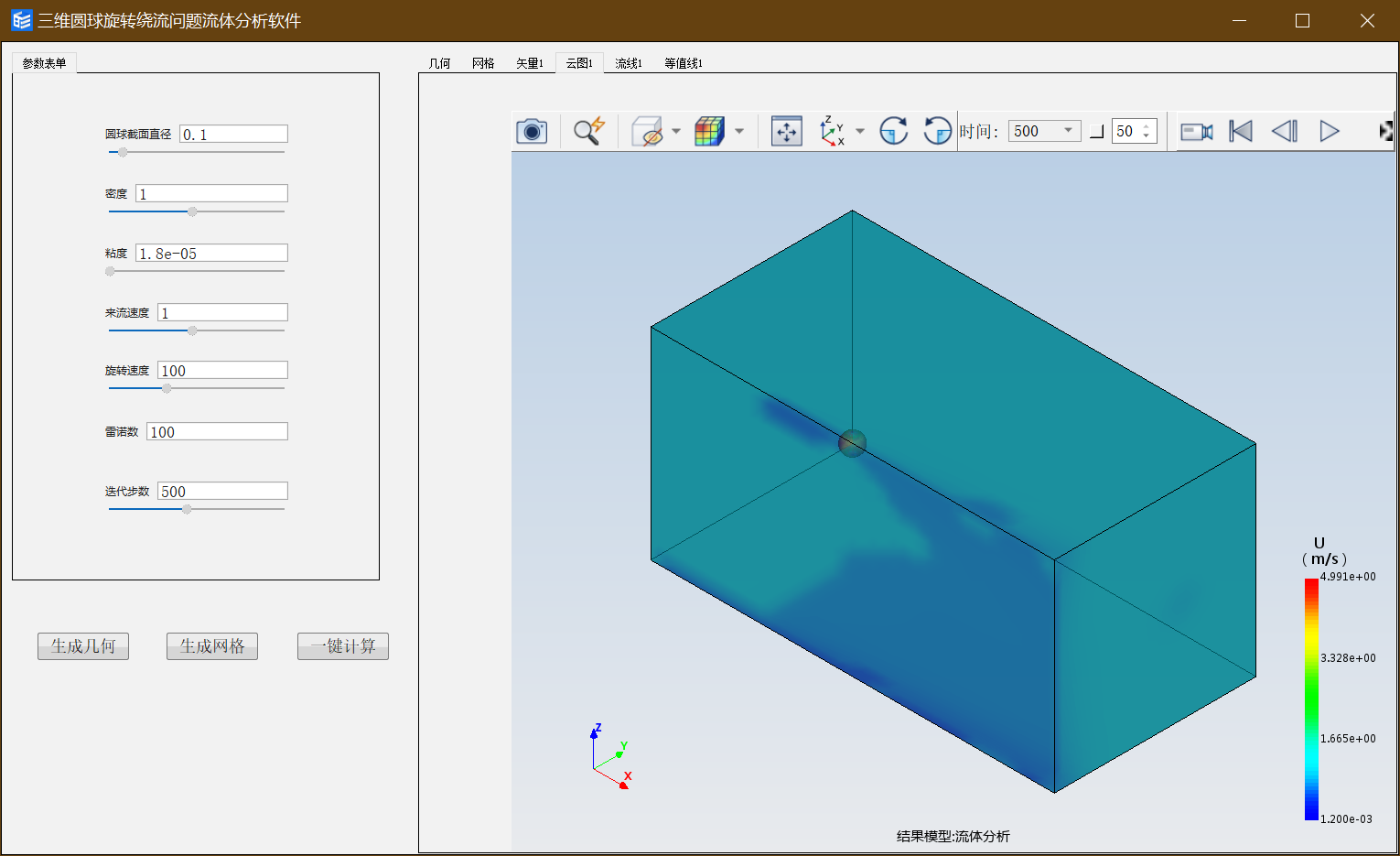
Task: Click the box visibility icon
Action: 648,131
